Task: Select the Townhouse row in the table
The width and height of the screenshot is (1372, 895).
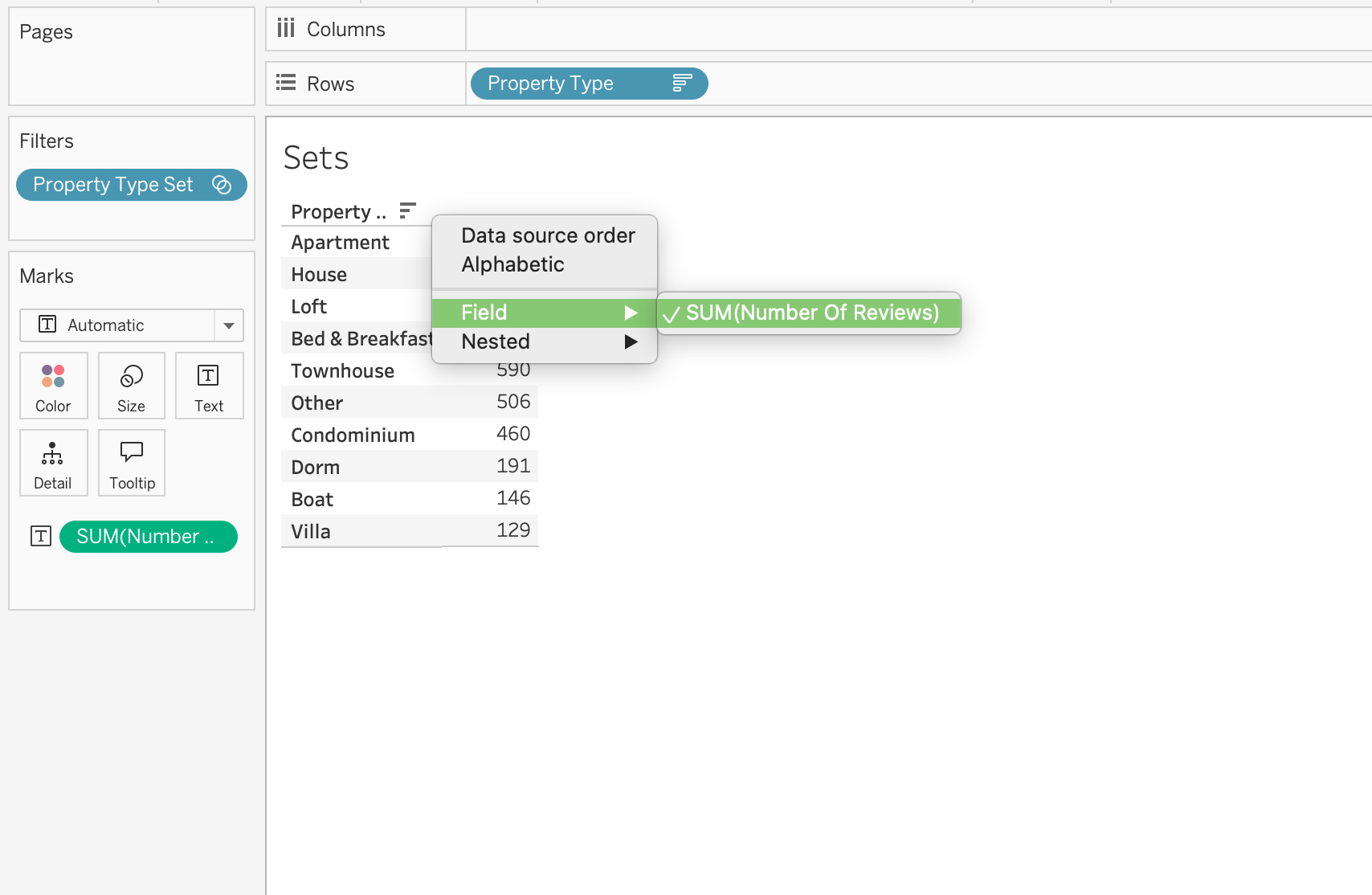Action: tap(343, 371)
